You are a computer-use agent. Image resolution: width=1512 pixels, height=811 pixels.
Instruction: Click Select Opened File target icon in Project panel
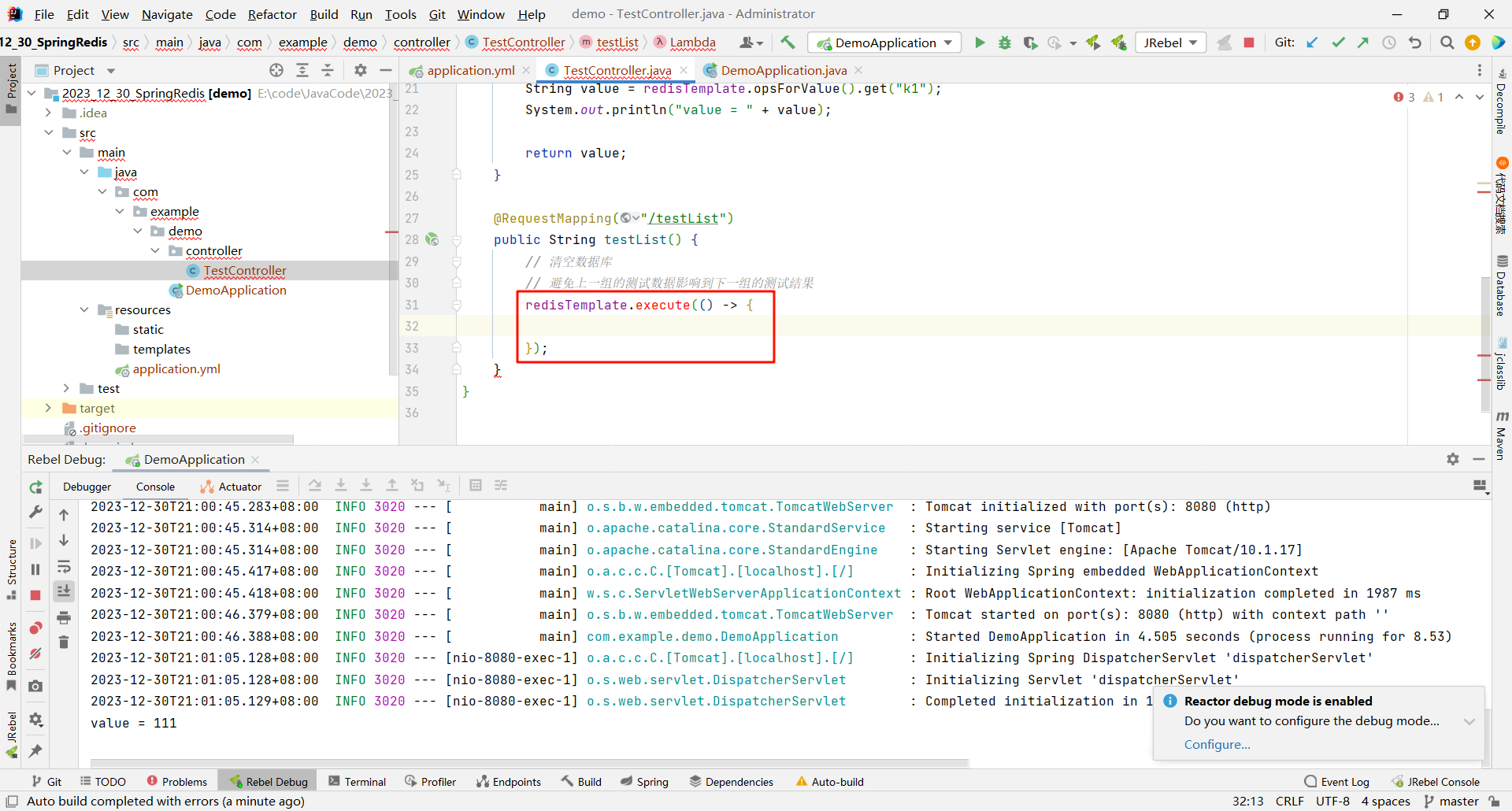coord(276,70)
